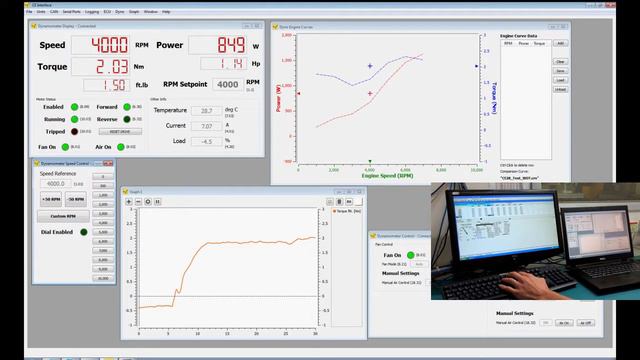The width and height of the screenshot is (640, 360).
Task: Click the Forward status indicator
Action: [127, 107]
